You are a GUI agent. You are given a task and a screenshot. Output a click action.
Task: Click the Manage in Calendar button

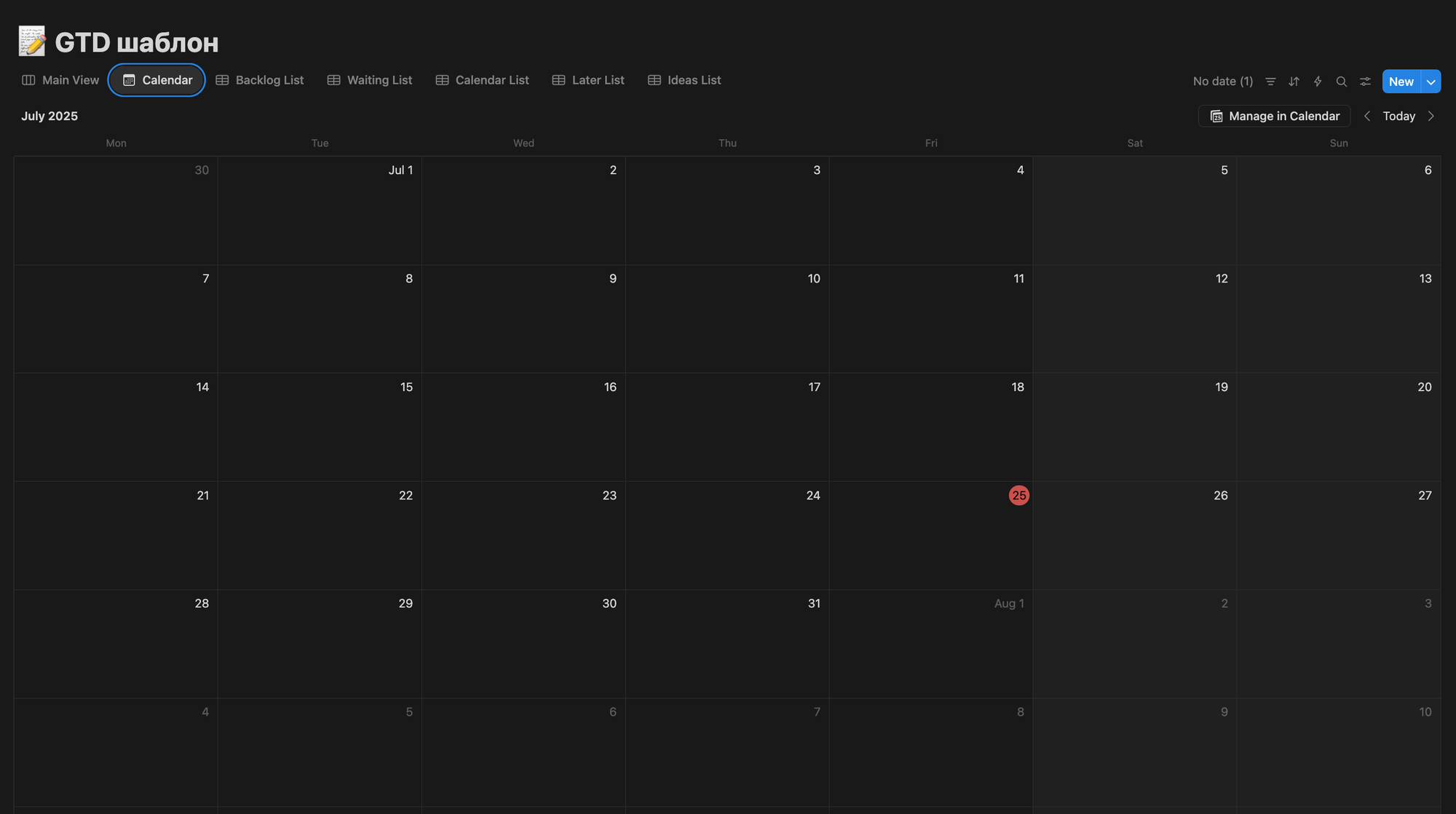(x=1274, y=116)
